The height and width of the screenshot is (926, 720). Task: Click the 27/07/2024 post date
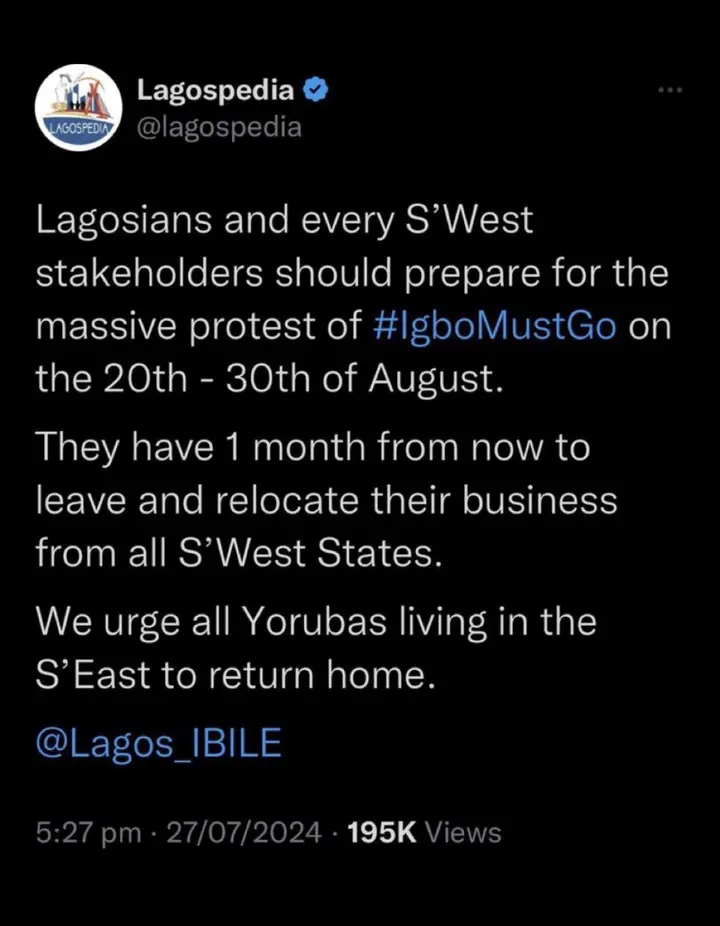pos(247,832)
